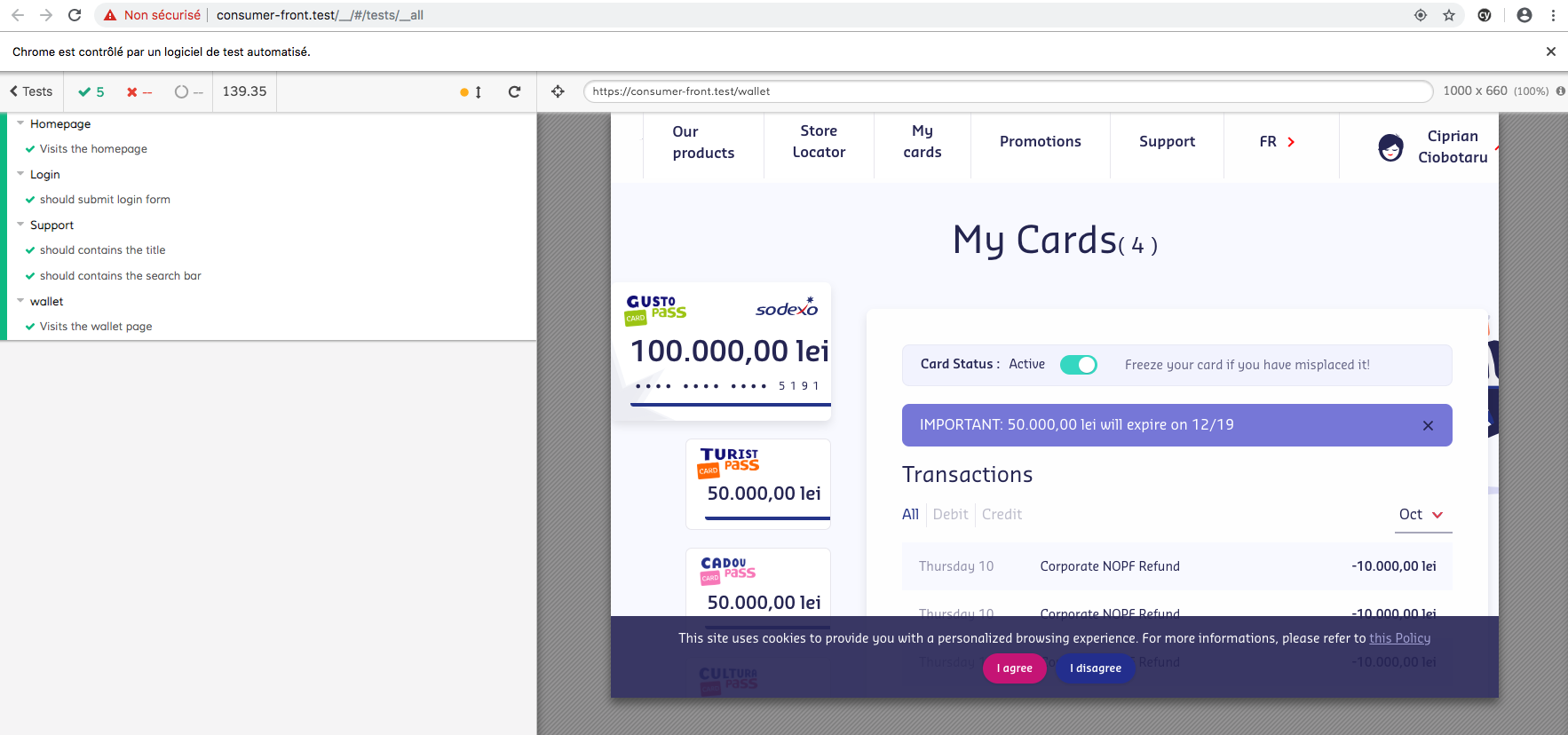Open the selector playground crosshair icon

558,91
